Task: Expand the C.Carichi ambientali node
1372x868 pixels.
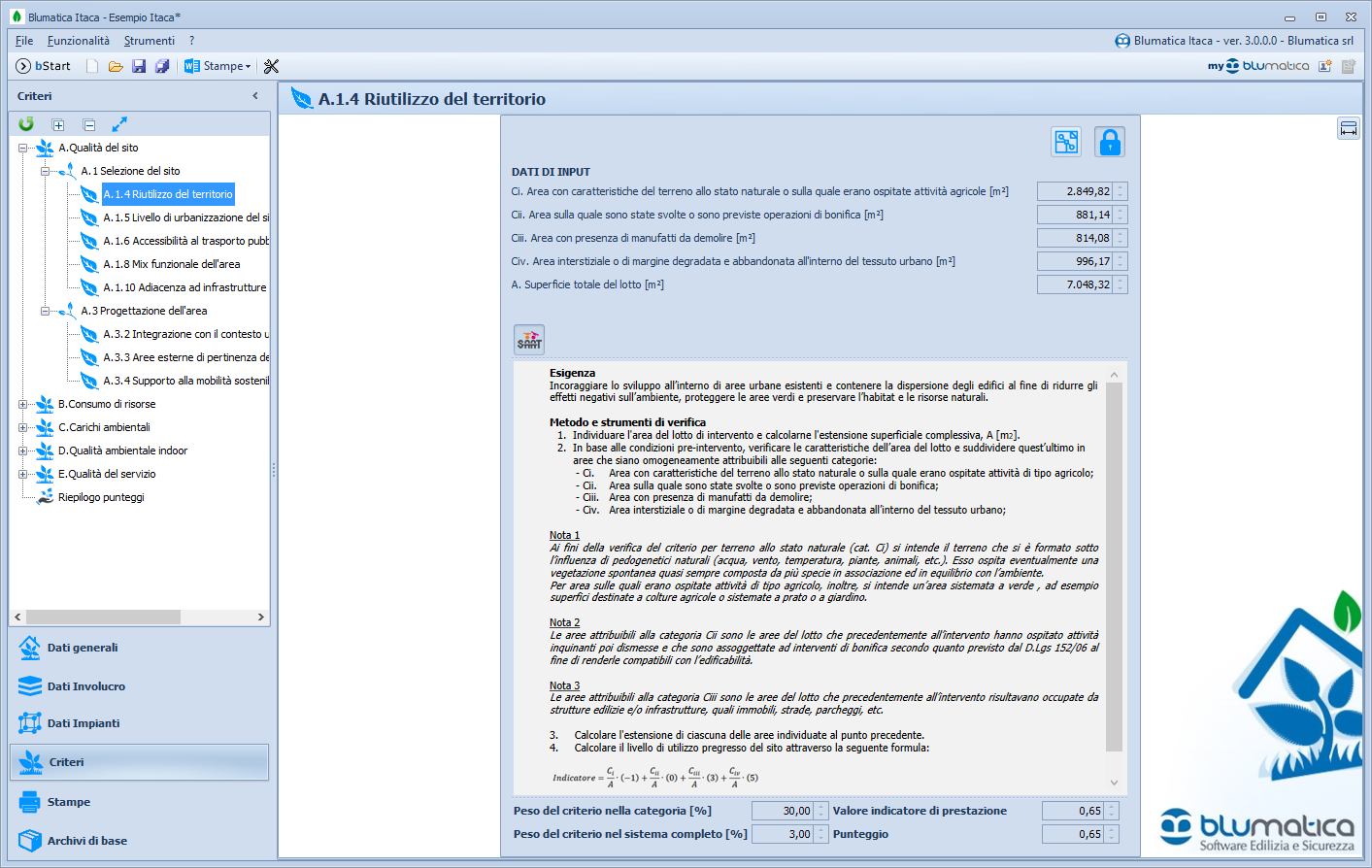Action: point(23,428)
